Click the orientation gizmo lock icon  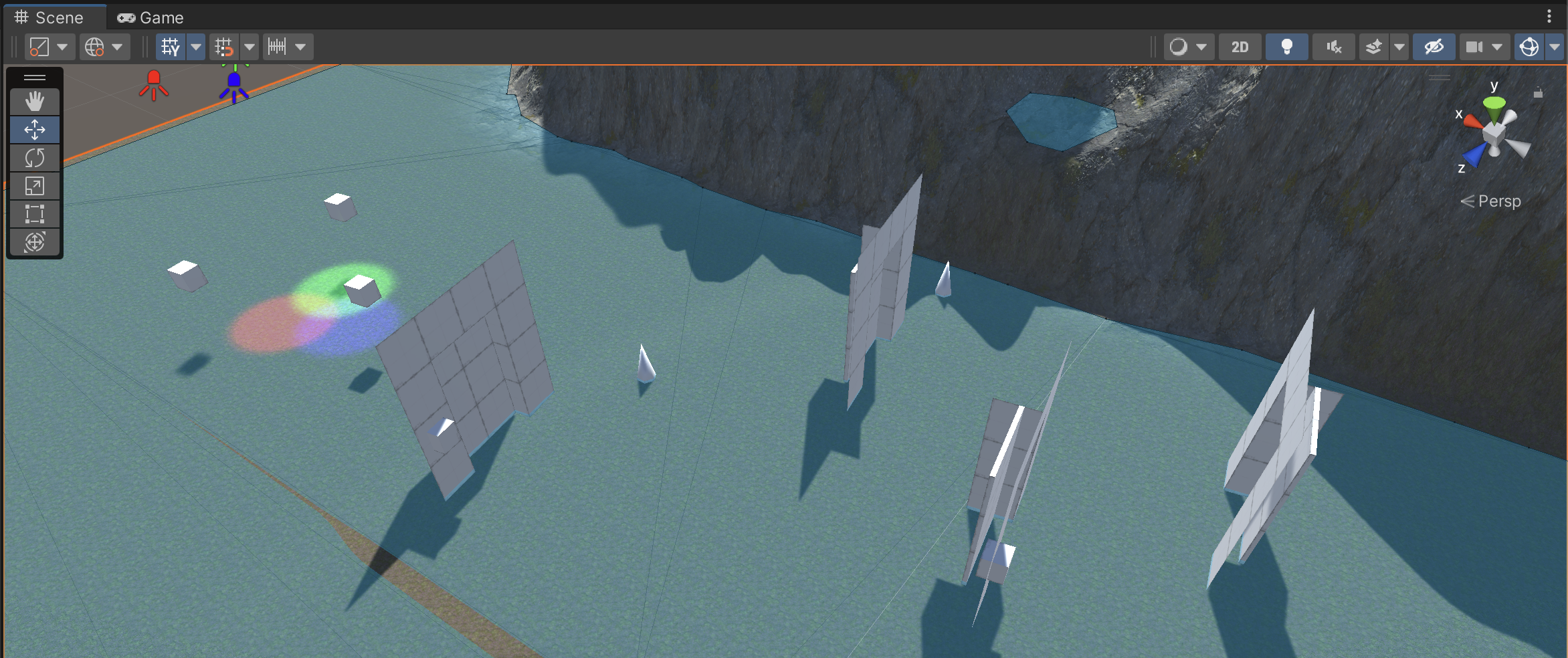click(x=1538, y=93)
